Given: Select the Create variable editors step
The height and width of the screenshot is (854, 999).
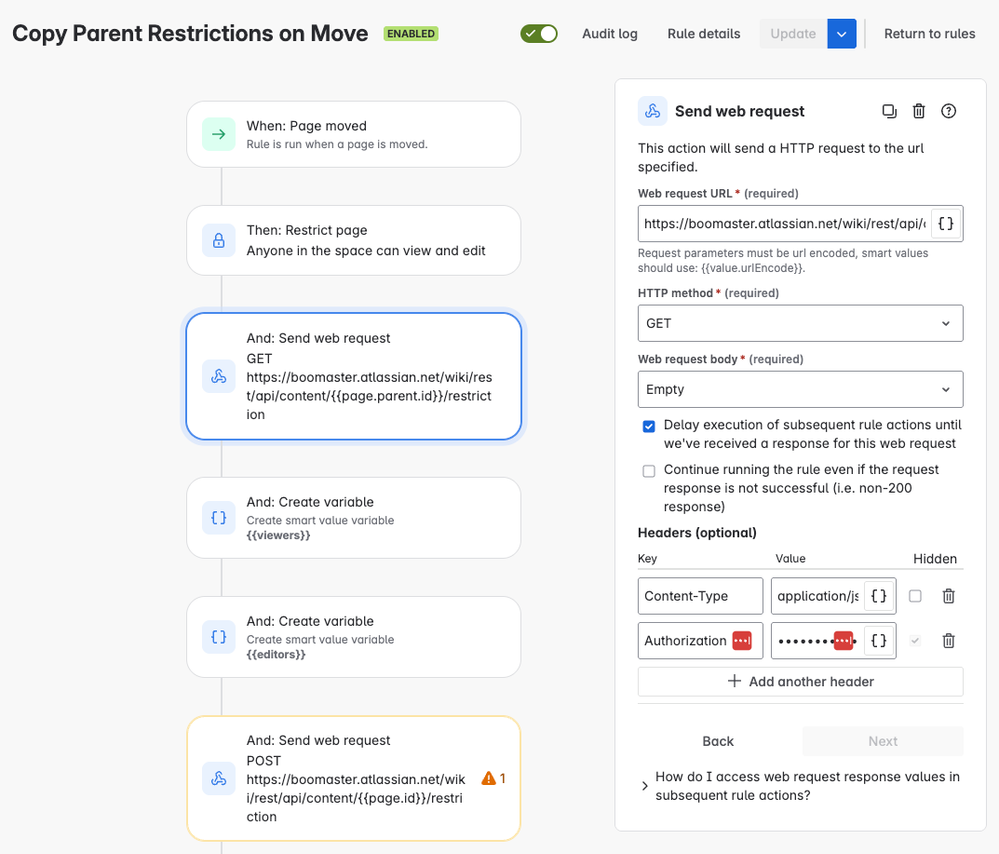Looking at the screenshot, I should (354, 637).
